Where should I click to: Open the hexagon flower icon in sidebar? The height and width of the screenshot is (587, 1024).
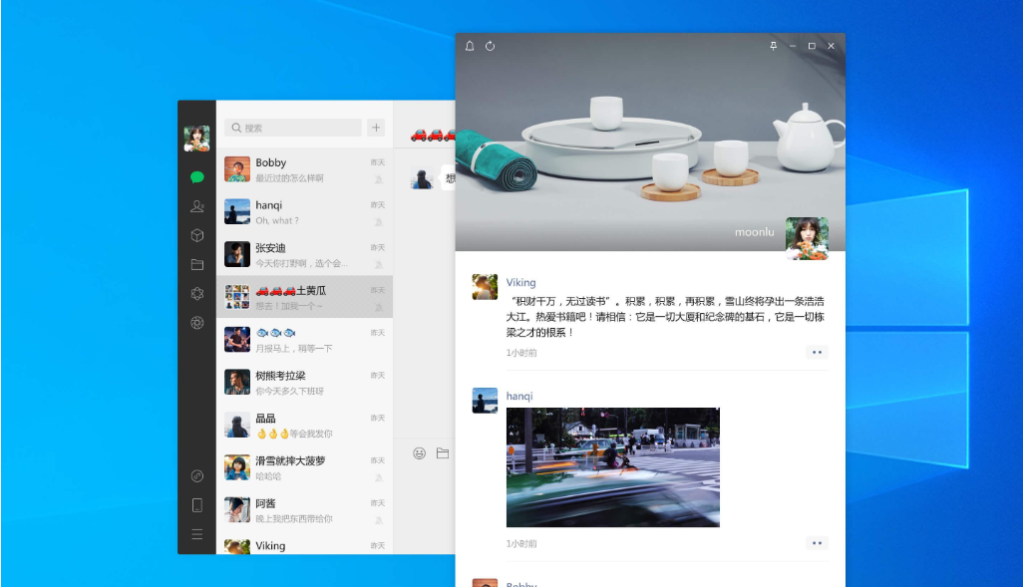197,294
